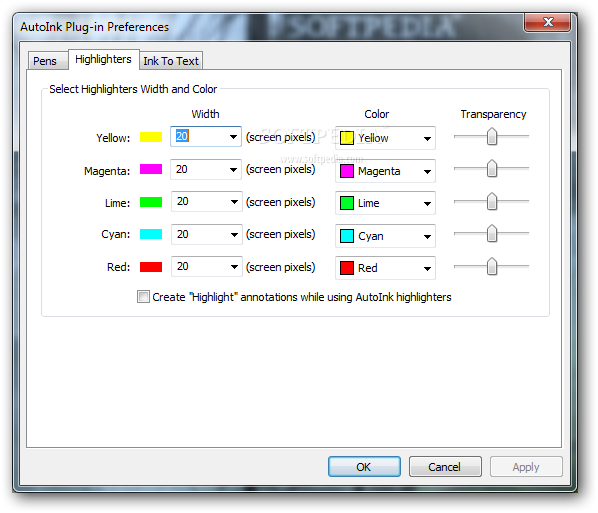Open the Cyan width dropdown arrow
This screenshot has height=513, width=598.
[234, 234]
